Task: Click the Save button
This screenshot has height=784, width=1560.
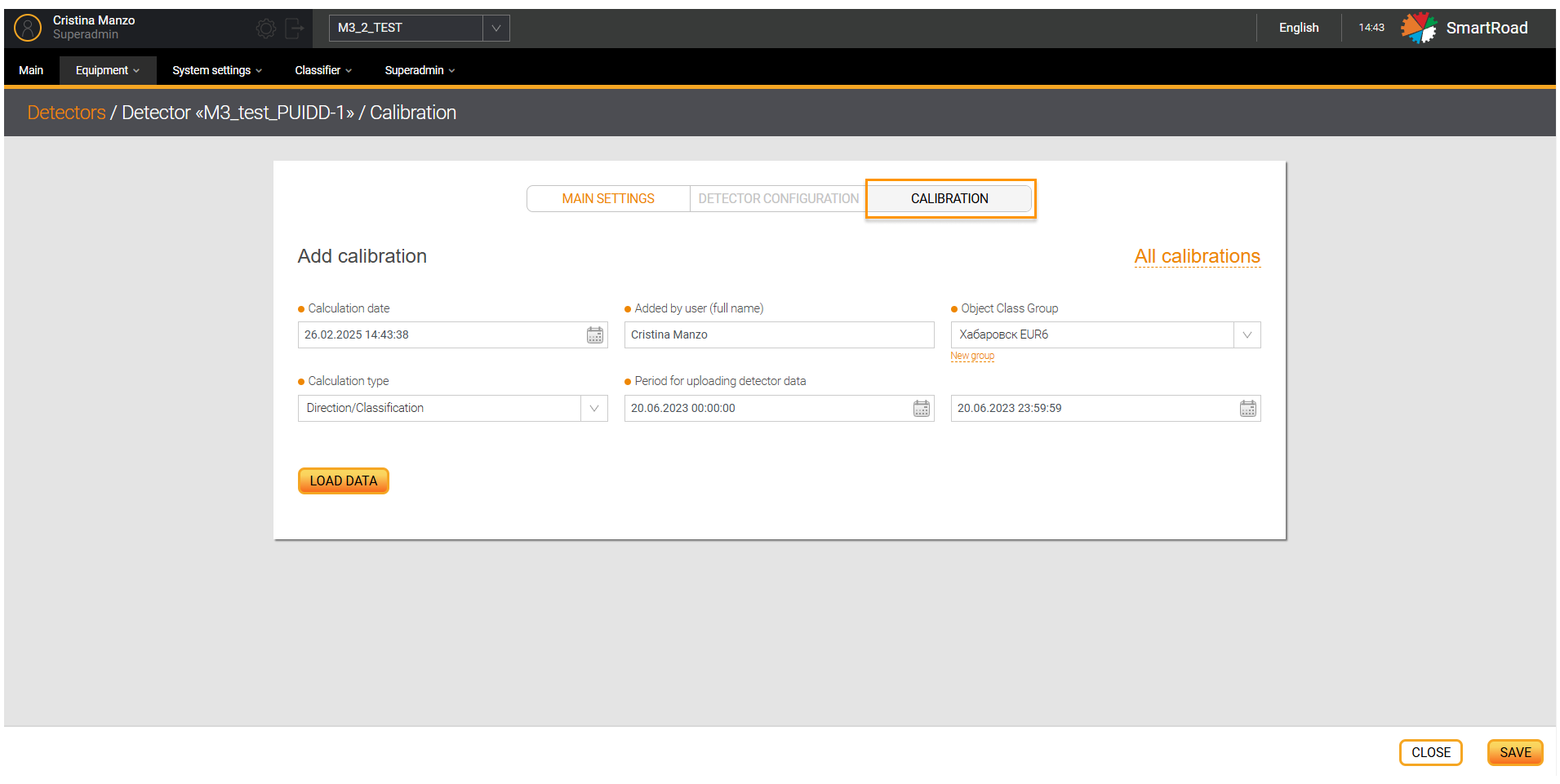Action: click(1514, 752)
